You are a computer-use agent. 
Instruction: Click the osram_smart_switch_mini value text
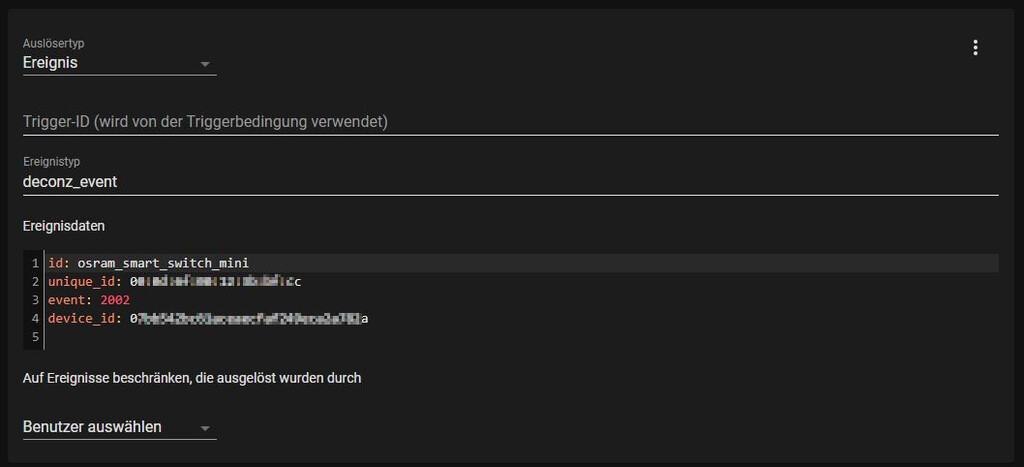pos(163,263)
